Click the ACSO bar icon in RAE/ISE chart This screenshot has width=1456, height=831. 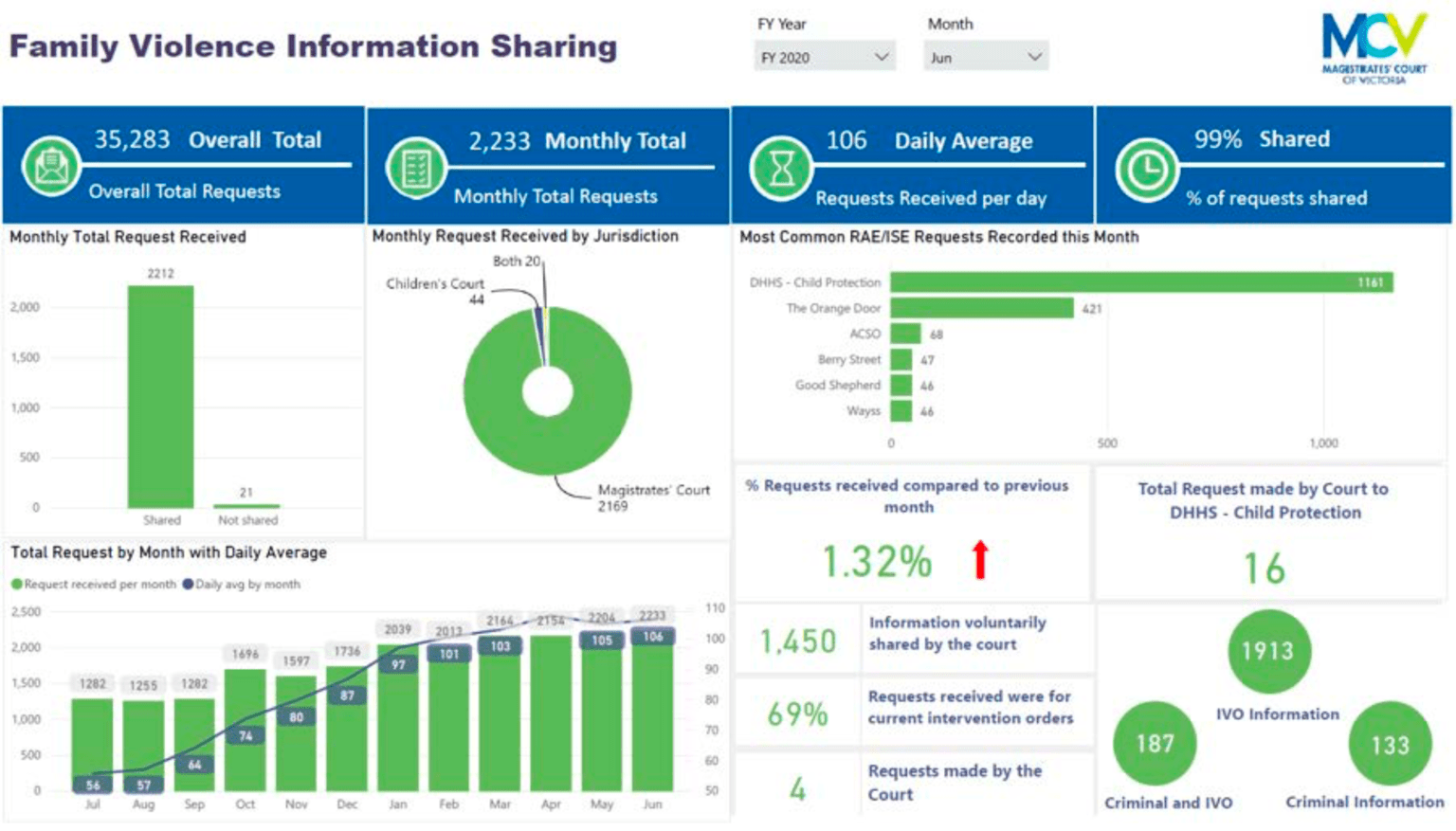coord(908,334)
